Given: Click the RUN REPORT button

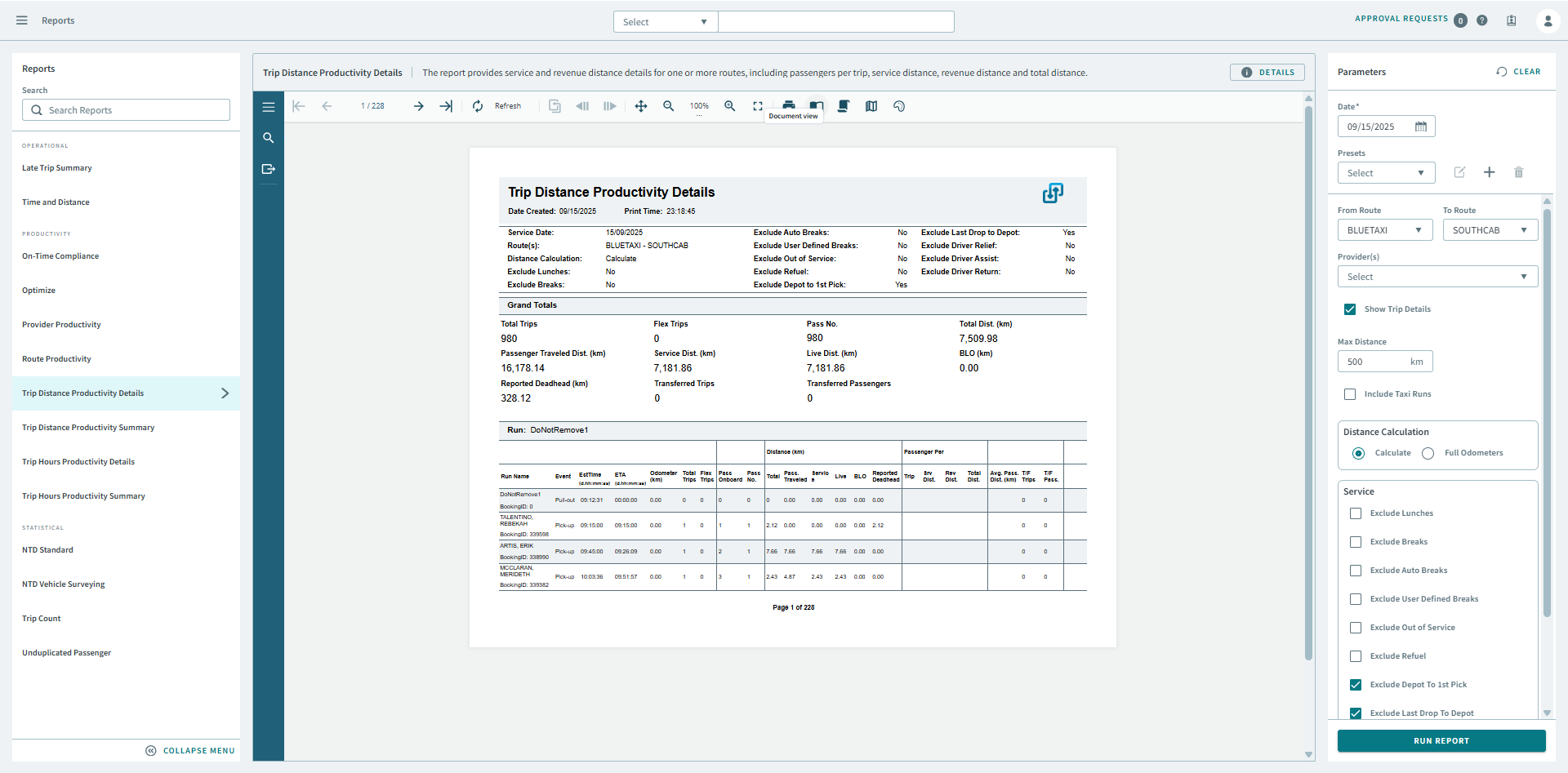Looking at the screenshot, I should coord(1441,740).
